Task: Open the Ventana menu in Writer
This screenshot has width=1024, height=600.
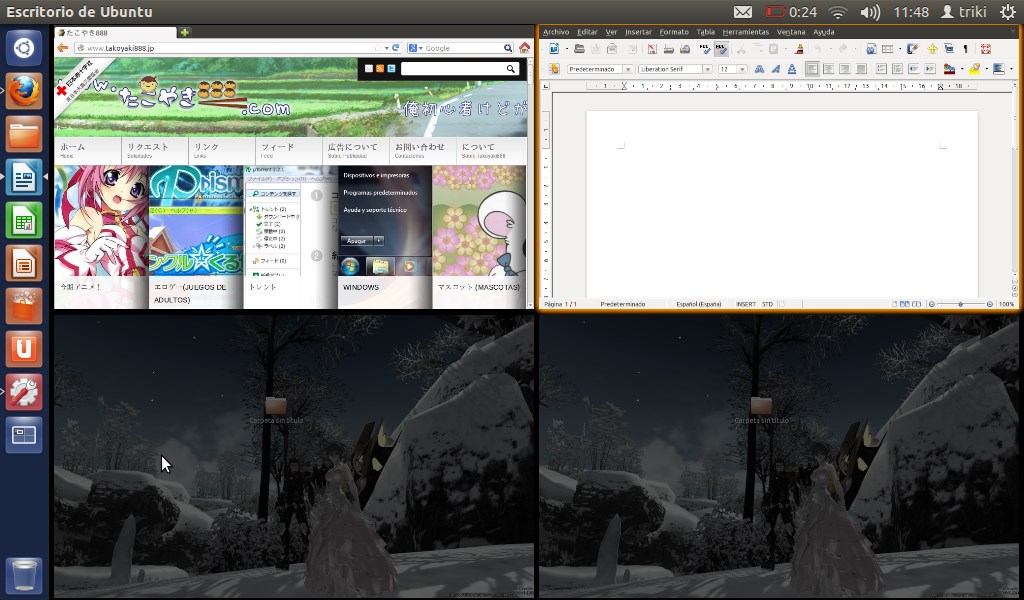Action: (x=791, y=32)
